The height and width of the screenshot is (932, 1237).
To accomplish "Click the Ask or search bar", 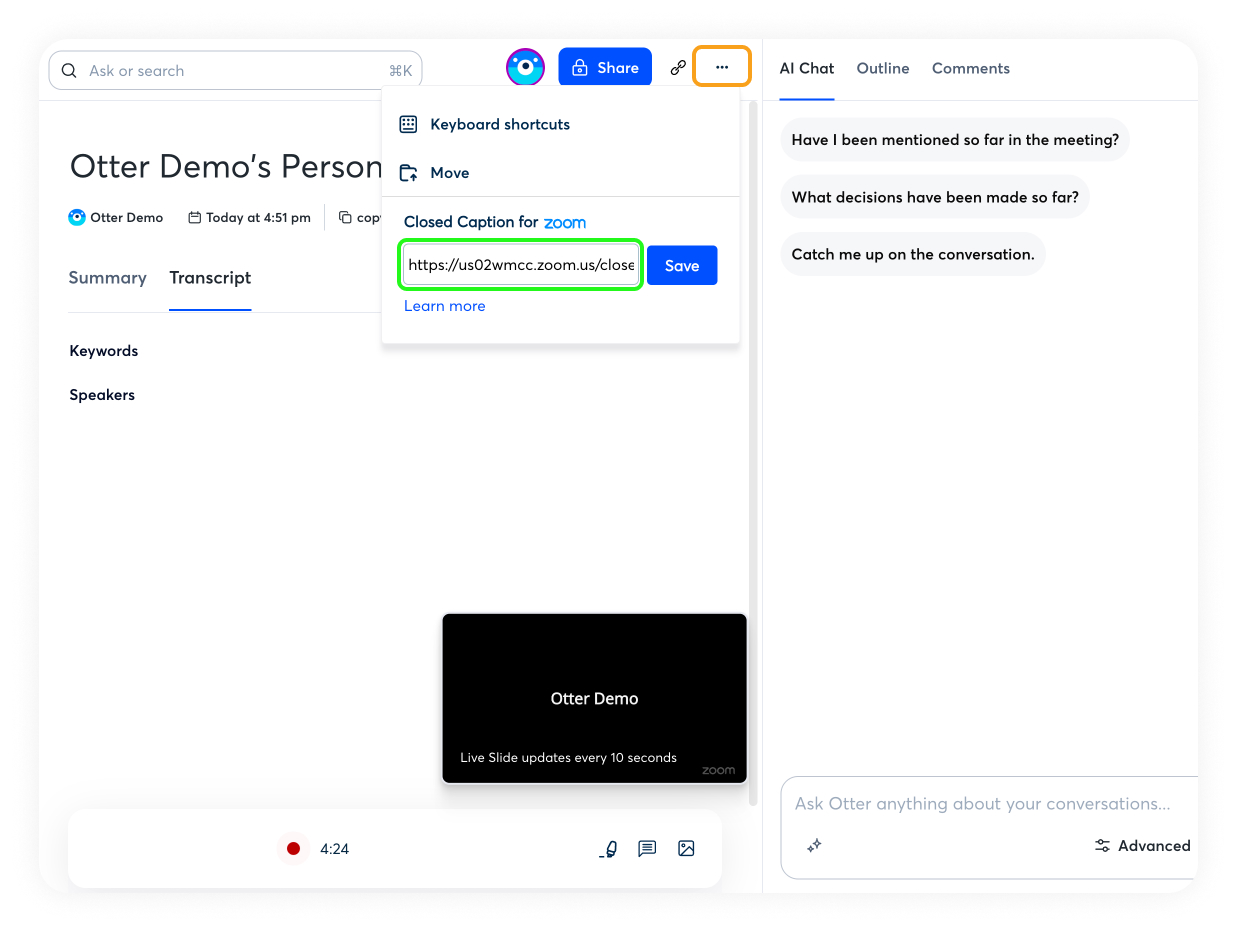I will [235, 71].
